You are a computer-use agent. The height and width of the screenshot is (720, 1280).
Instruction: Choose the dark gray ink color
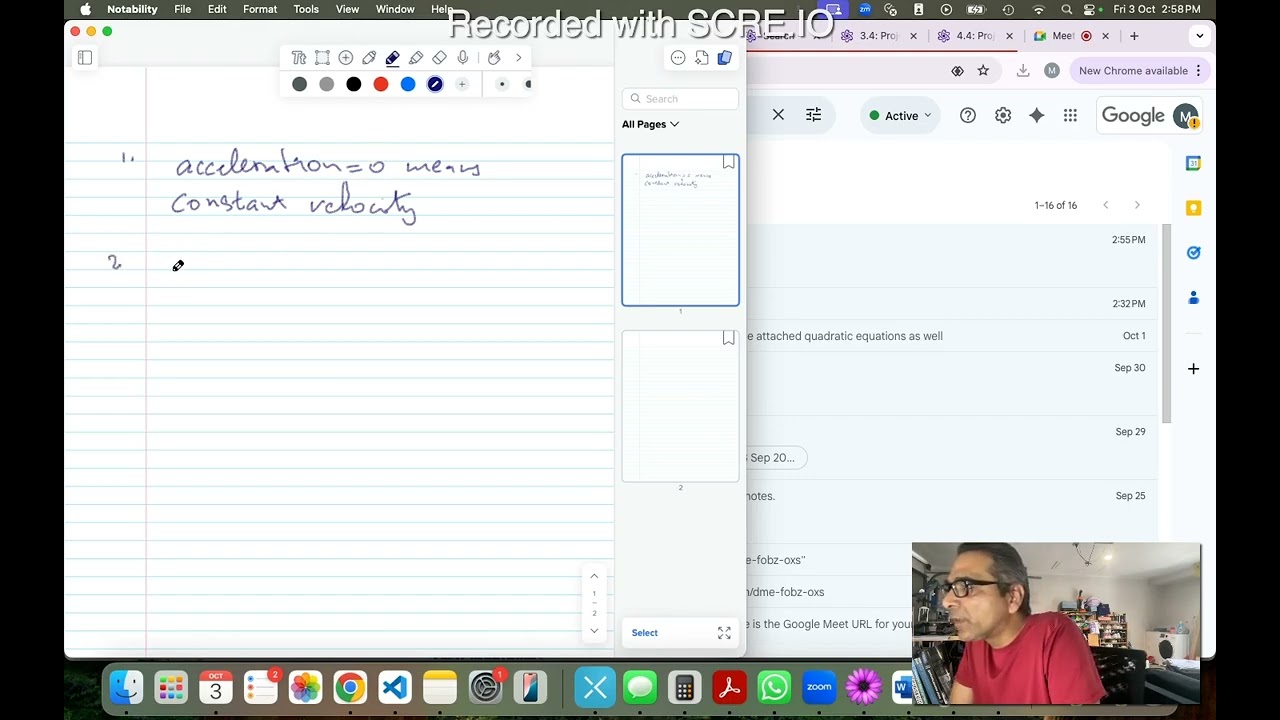(299, 84)
